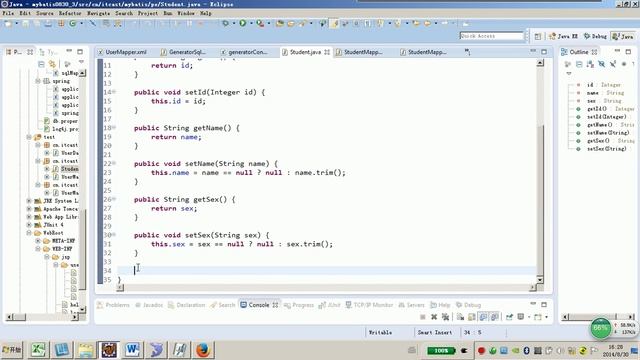Click the Pin Console icon

point(509,317)
